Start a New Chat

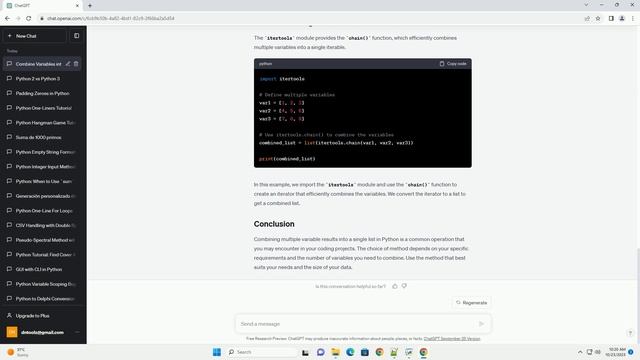35,36
